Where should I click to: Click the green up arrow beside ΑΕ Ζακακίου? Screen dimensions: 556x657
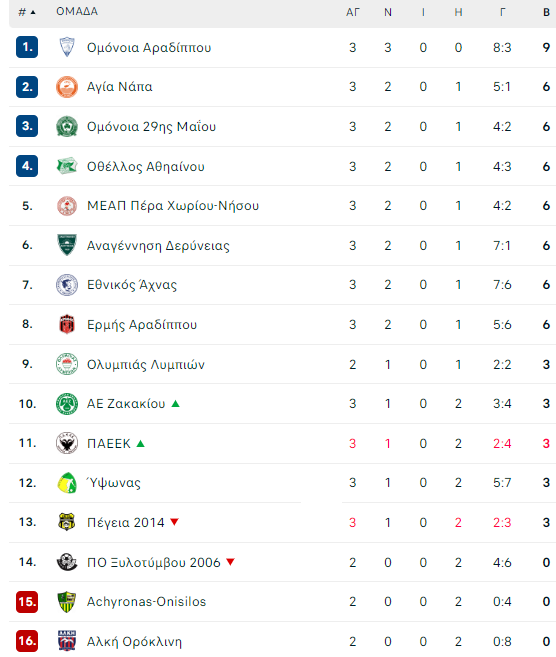pos(176,404)
